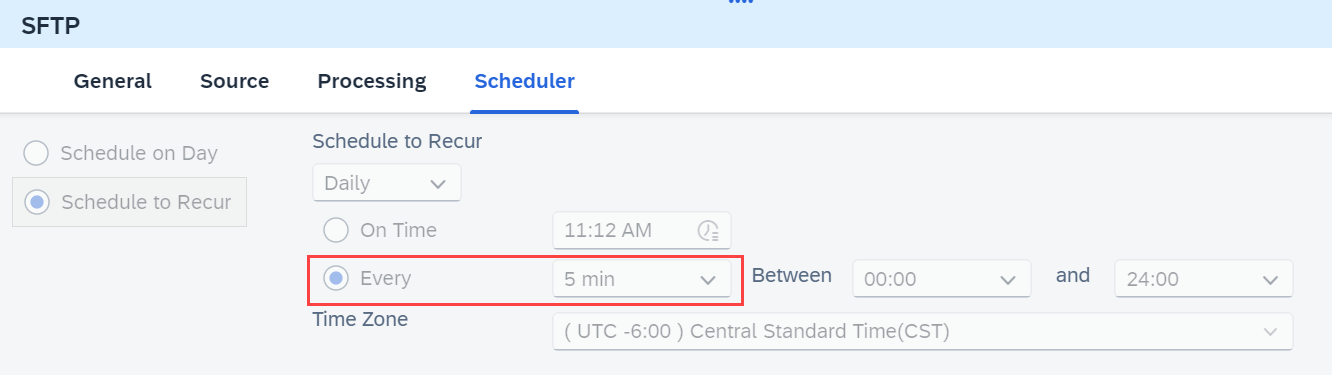Open the Central Standard Time zone dropdown

coord(923,332)
